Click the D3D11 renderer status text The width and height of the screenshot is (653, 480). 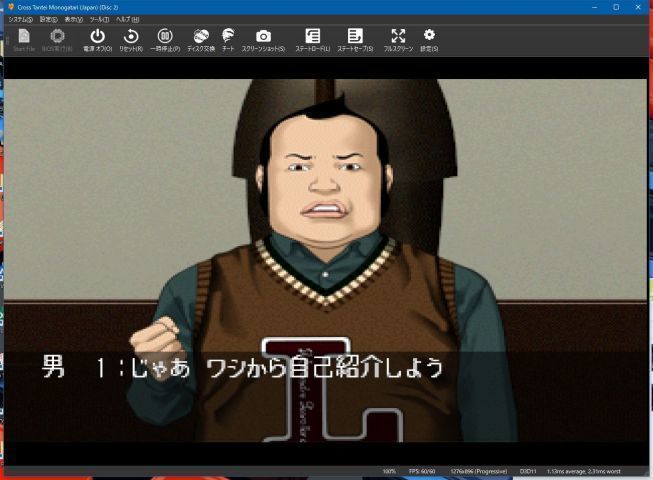[x=528, y=471]
